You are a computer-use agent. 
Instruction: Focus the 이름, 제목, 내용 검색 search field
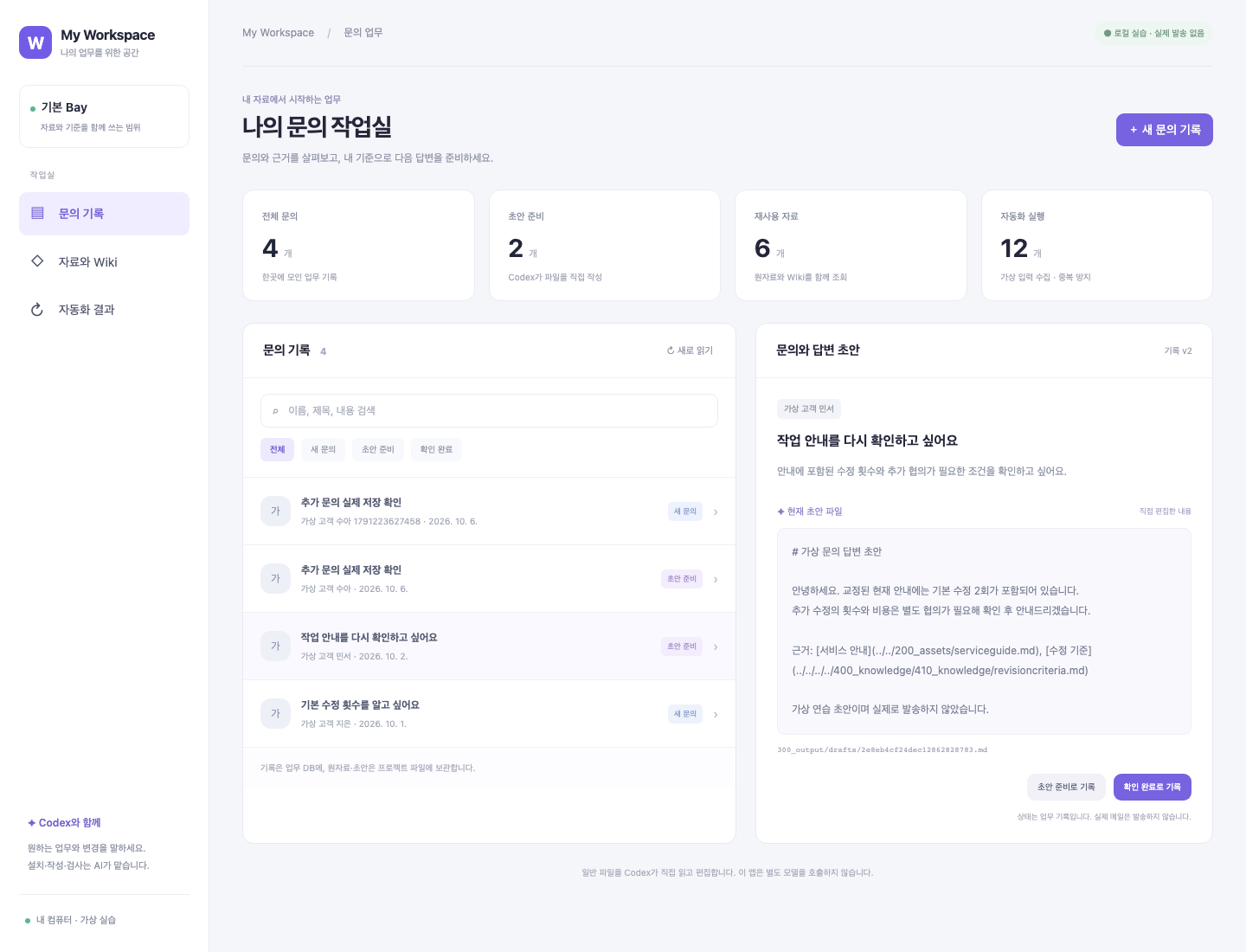pos(489,410)
